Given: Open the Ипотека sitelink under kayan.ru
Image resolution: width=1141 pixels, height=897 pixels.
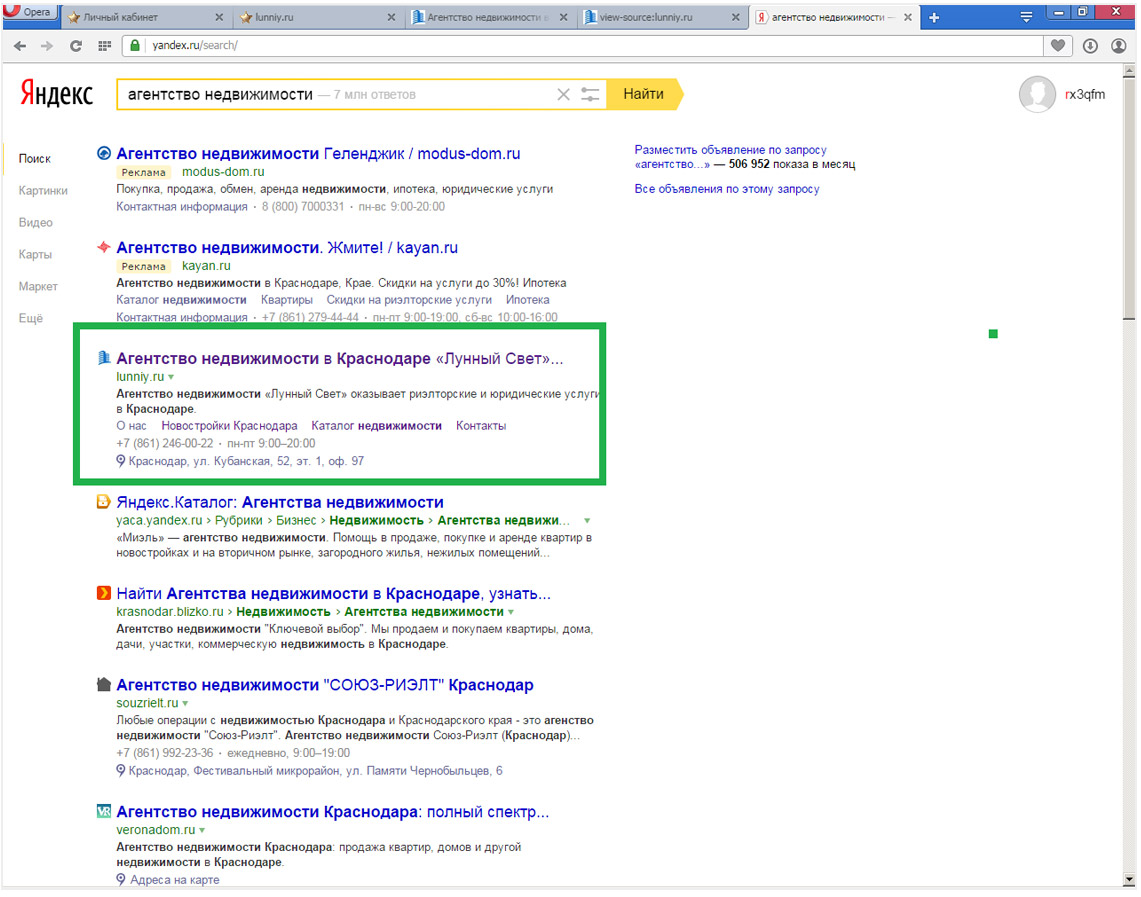Looking at the screenshot, I should tap(528, 300).
